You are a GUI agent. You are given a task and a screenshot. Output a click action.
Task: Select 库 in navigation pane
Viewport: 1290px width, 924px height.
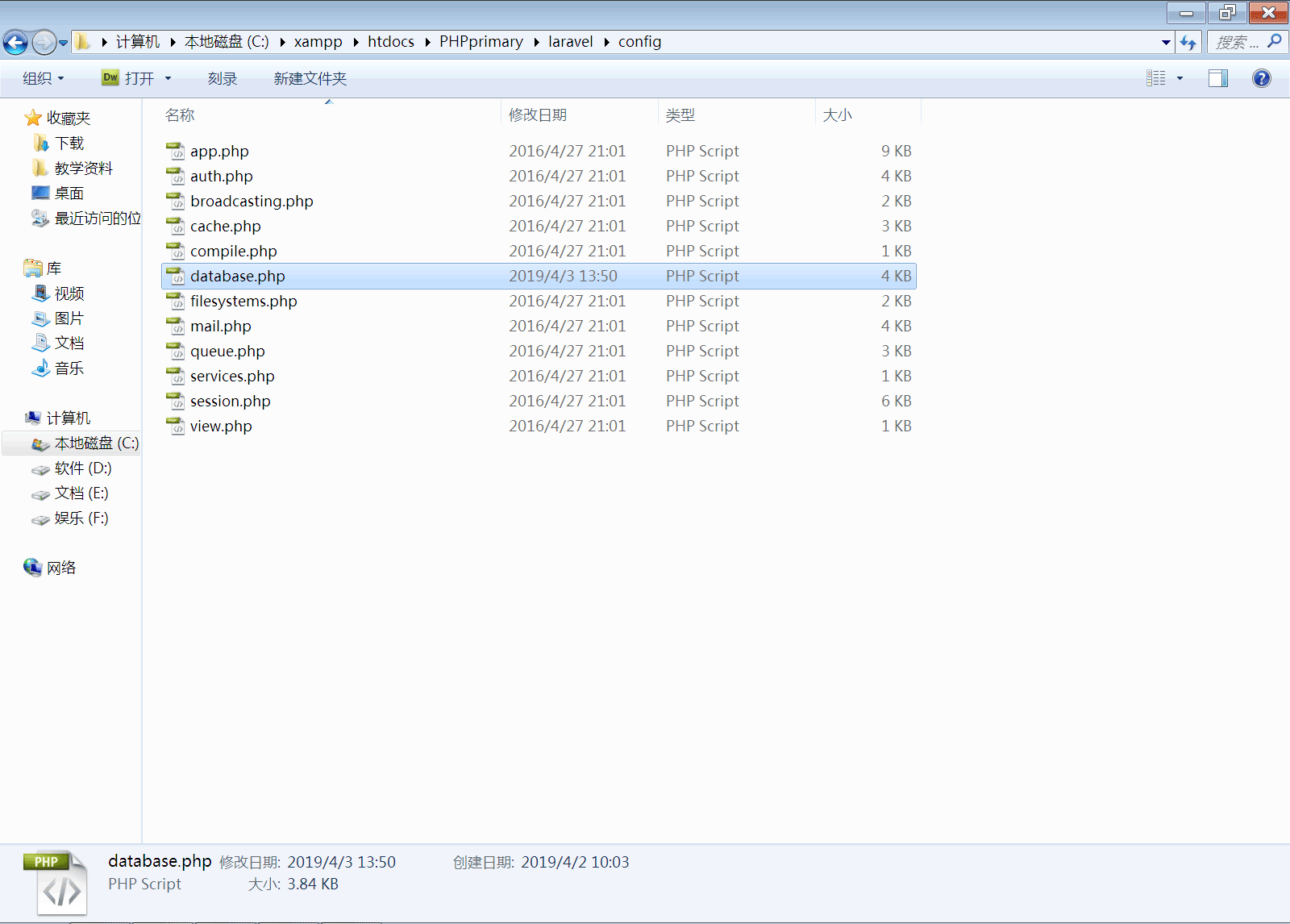click(43, 268)
